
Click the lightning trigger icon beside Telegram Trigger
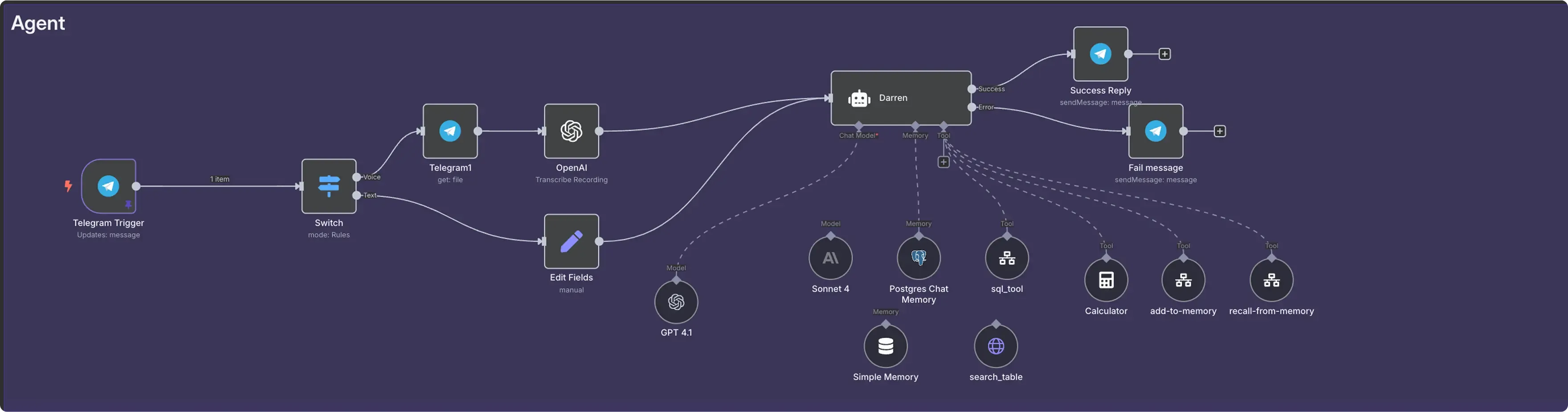[x=68, y=186]
